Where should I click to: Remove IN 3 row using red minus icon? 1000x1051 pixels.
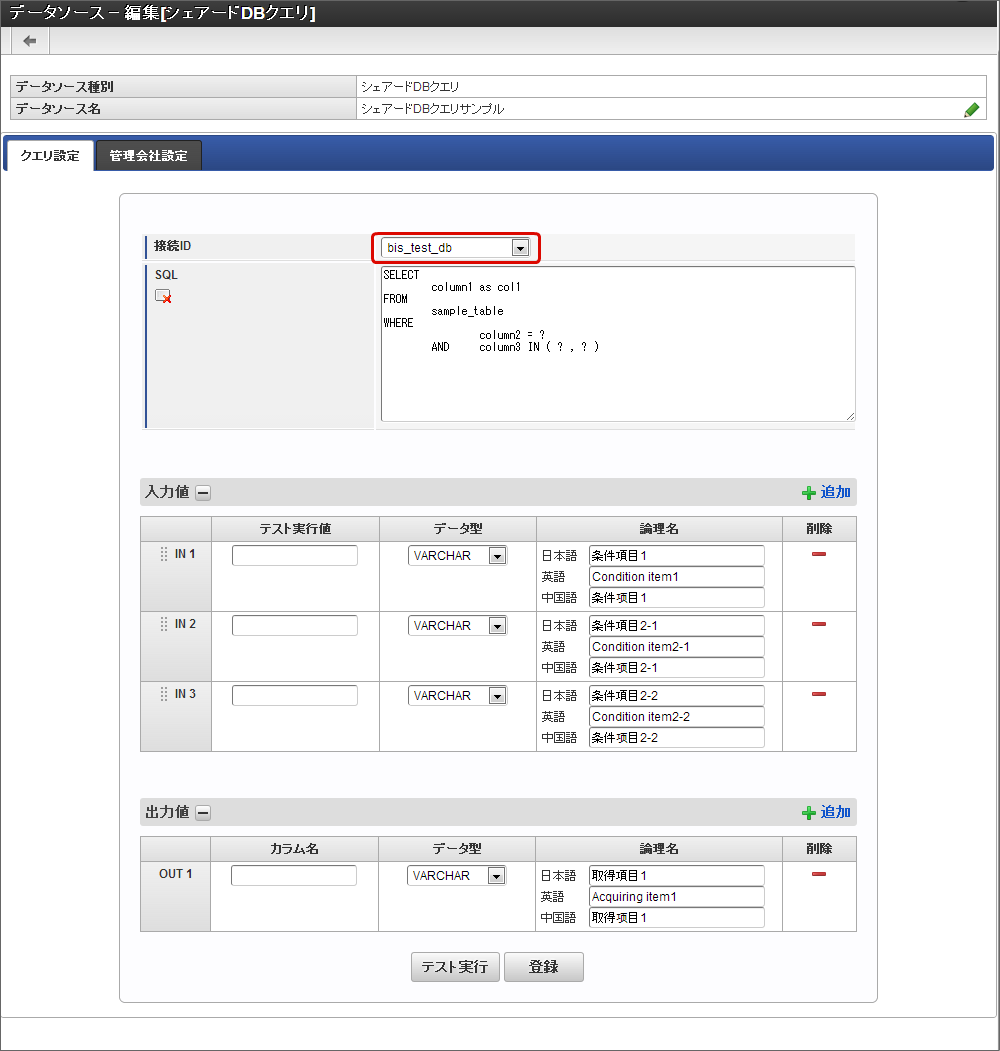pyautogui.click(x=818, y=694)
